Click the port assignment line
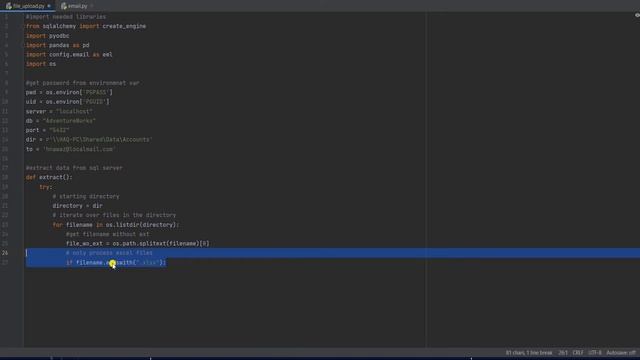Screen dimensions: 640x360 tap(47, 130)
